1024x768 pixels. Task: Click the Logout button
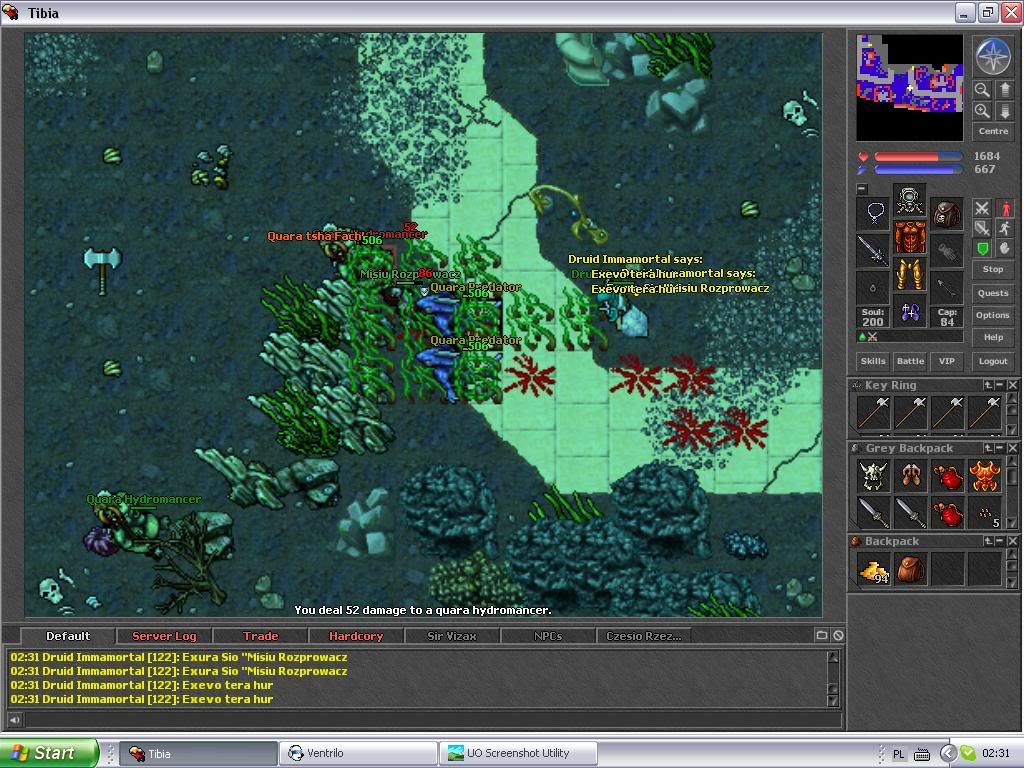pyautogui.click(x=993, y=361)
